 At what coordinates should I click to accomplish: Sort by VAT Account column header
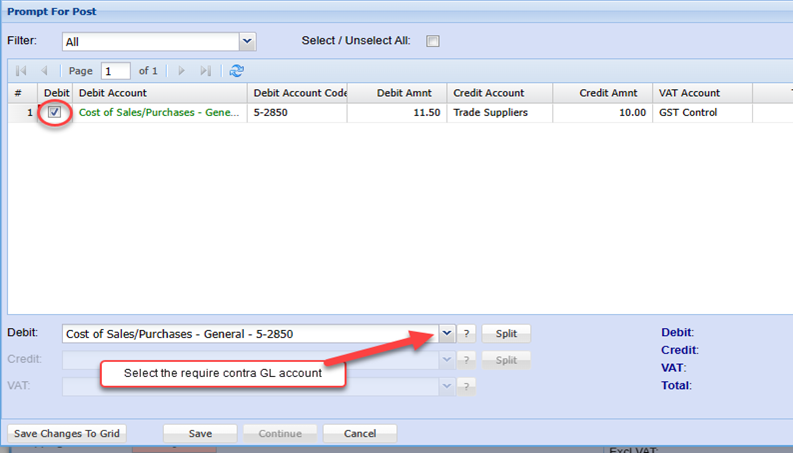703,93
